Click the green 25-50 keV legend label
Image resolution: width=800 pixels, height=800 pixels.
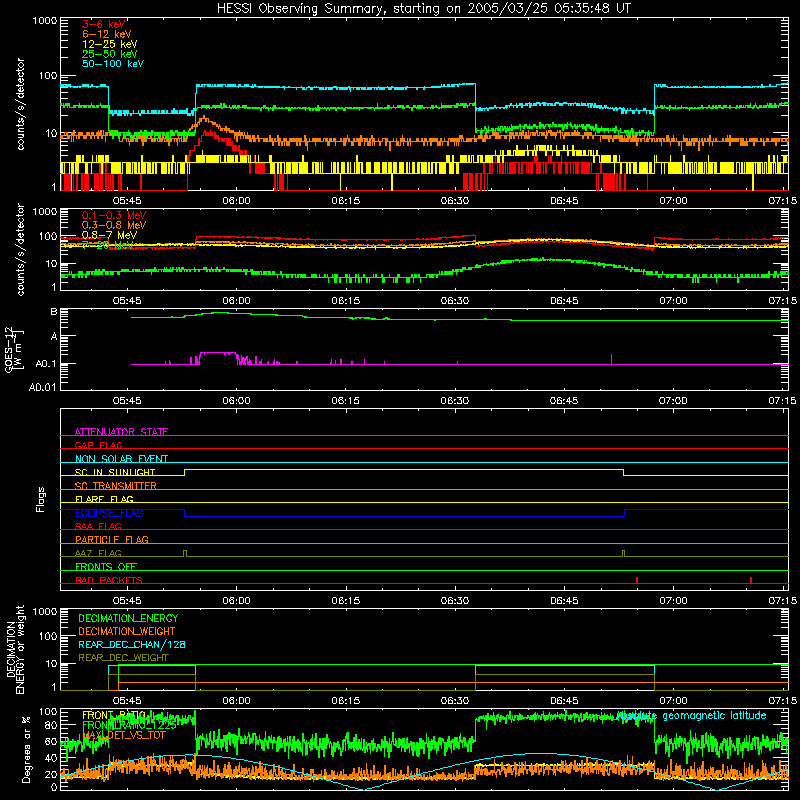click(109, 54)
